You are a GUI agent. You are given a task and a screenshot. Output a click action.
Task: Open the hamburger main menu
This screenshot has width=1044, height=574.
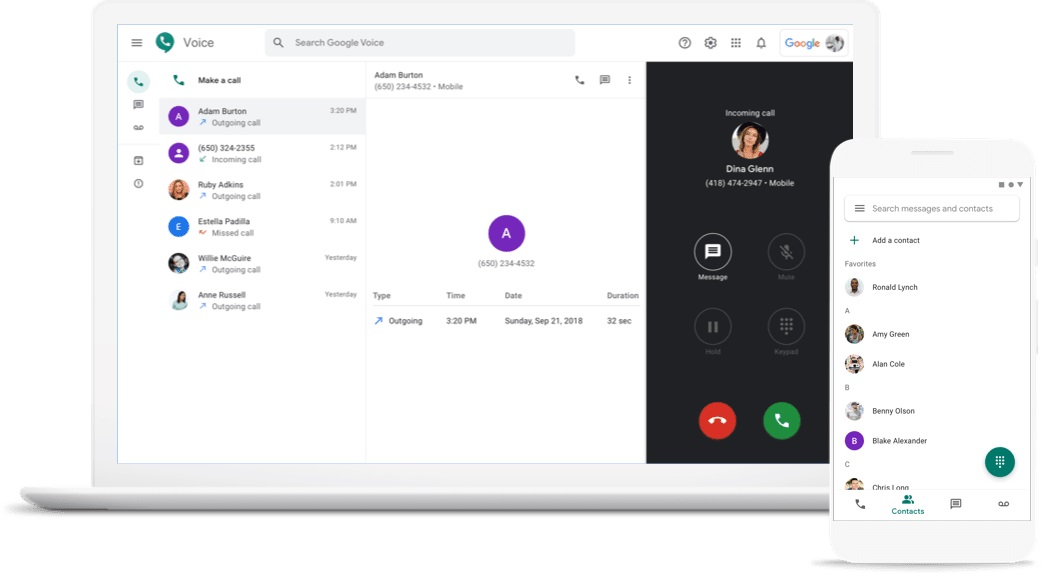(137, 43)
